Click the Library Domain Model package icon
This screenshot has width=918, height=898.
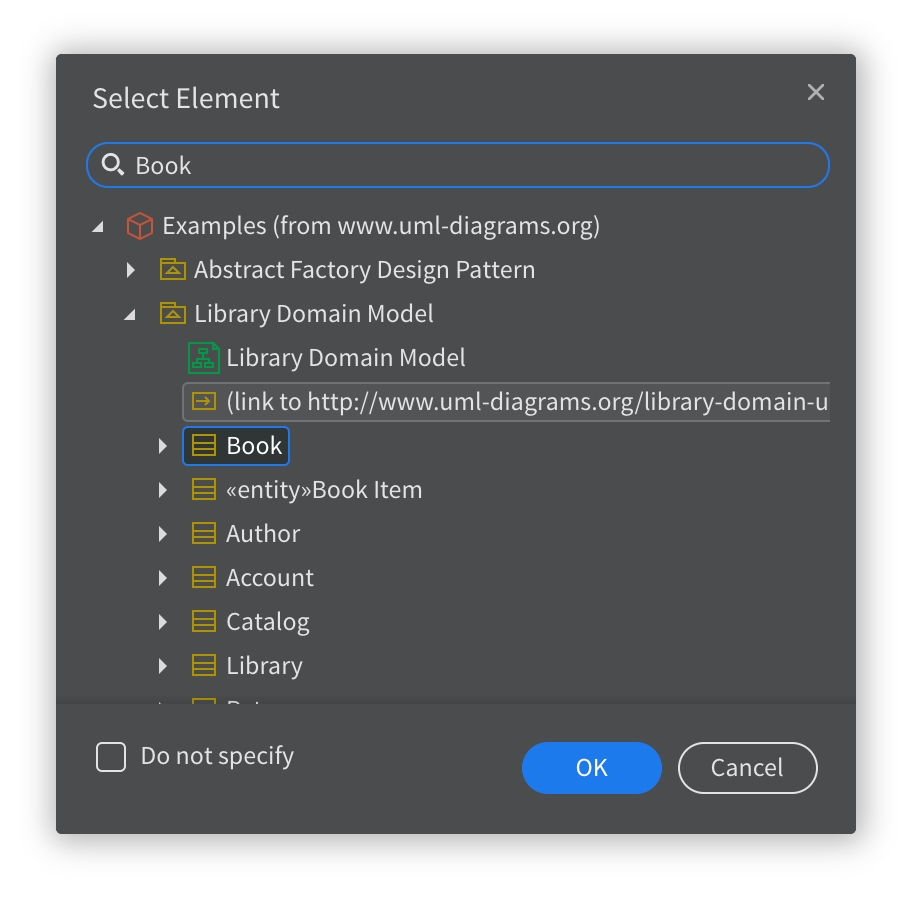click(173, 314)
